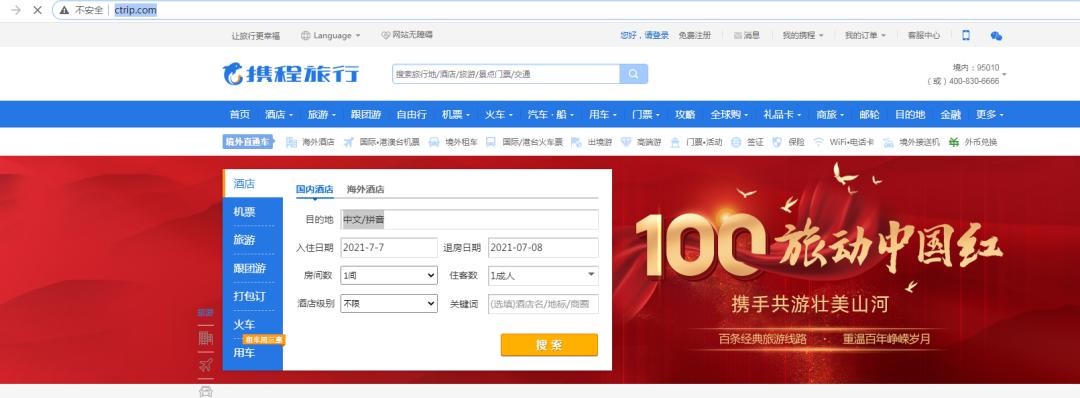Open the WeChat icon in top bar
This screenshot has width=1080, height=398.
tap(996, 35)
